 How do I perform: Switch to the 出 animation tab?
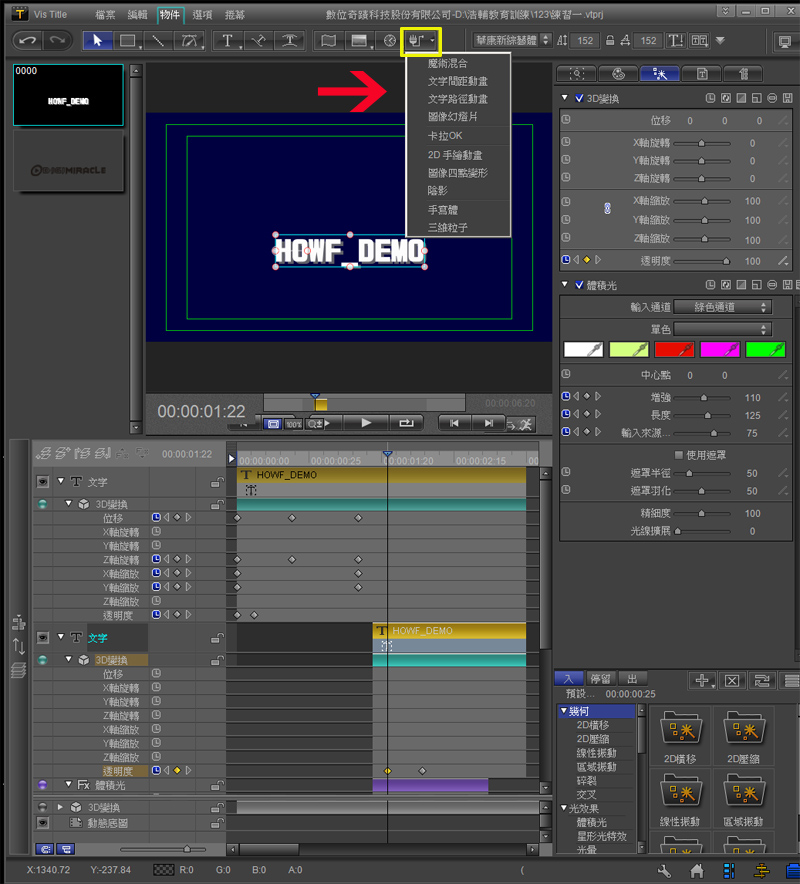[x=632, y=679]
